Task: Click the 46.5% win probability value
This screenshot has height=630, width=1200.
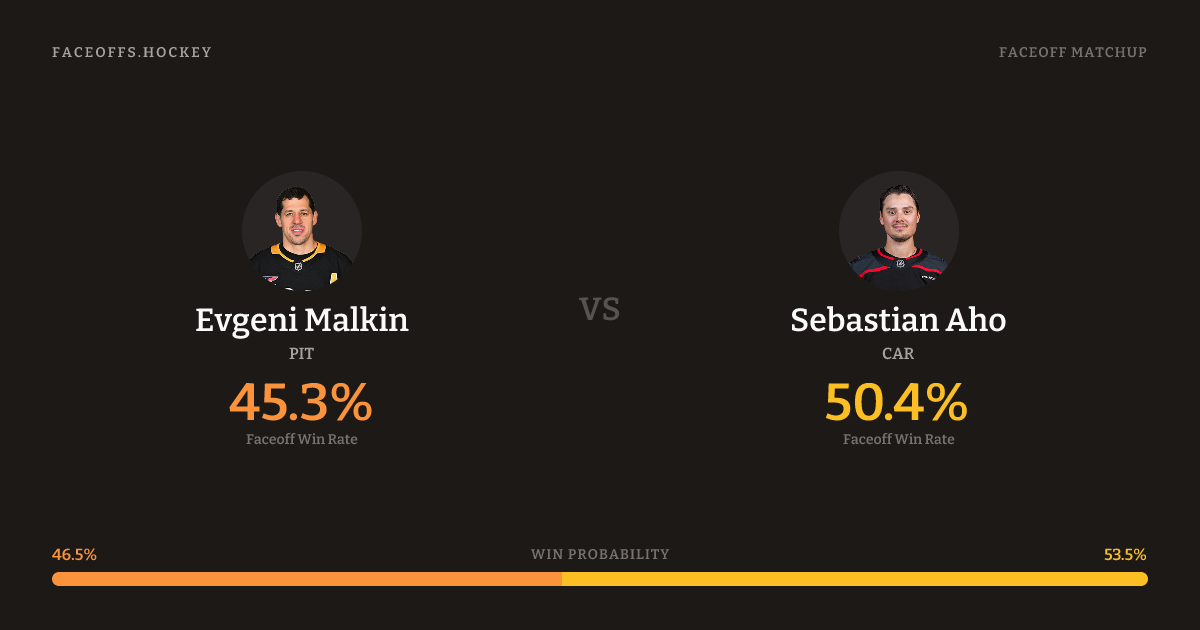Action: tap(75, 554)
